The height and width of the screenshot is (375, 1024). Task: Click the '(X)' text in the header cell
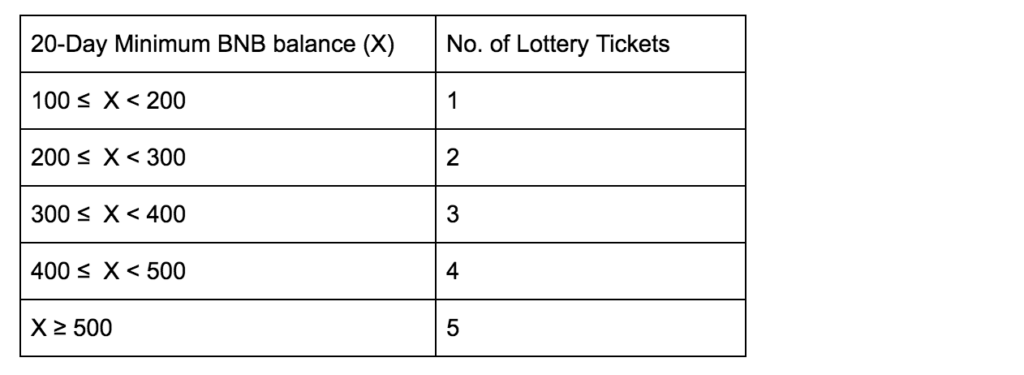(x=377, y=45)
